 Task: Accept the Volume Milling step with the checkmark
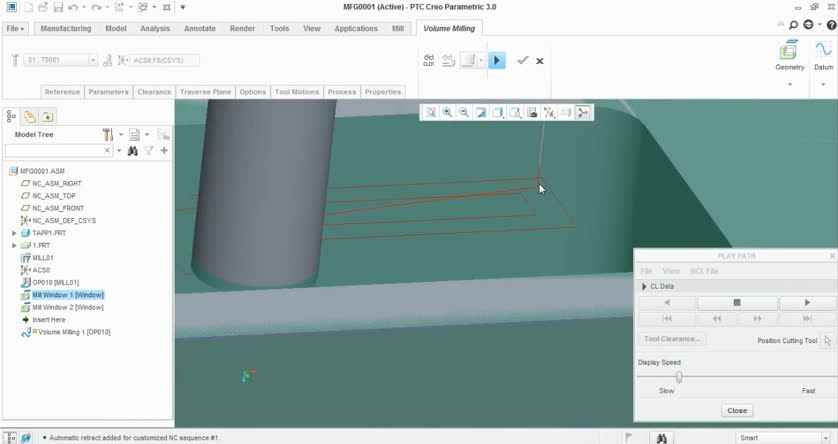(523, 60)
